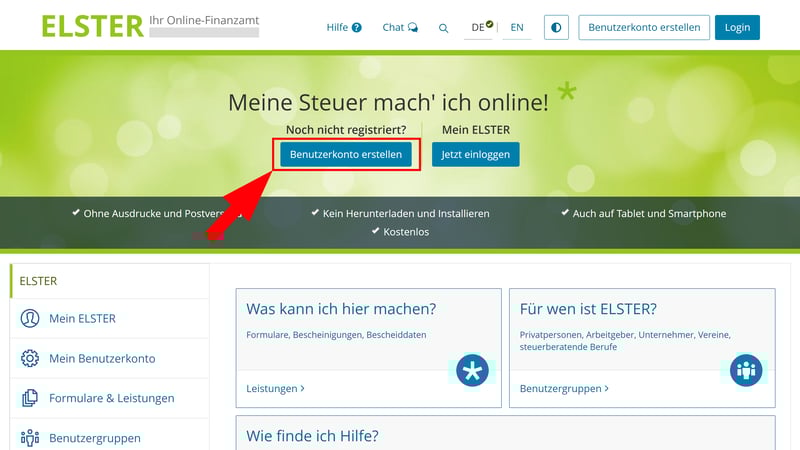
Task: Click Benutzerkonto erstellen under Noch nicht registriert
Action: tap(346, 154)
